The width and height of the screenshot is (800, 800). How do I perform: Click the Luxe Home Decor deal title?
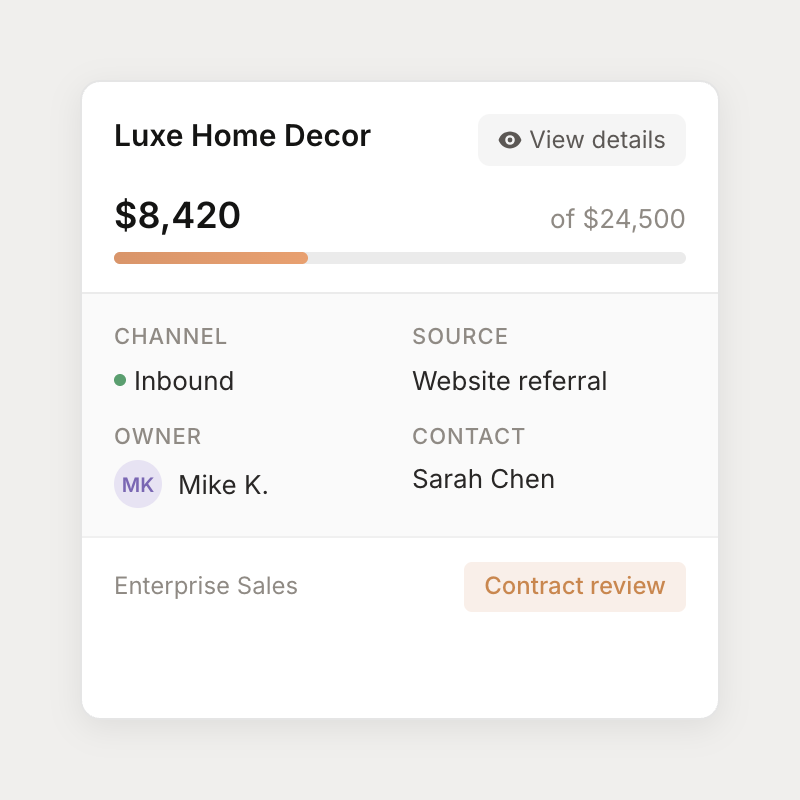tap(242, 135)
